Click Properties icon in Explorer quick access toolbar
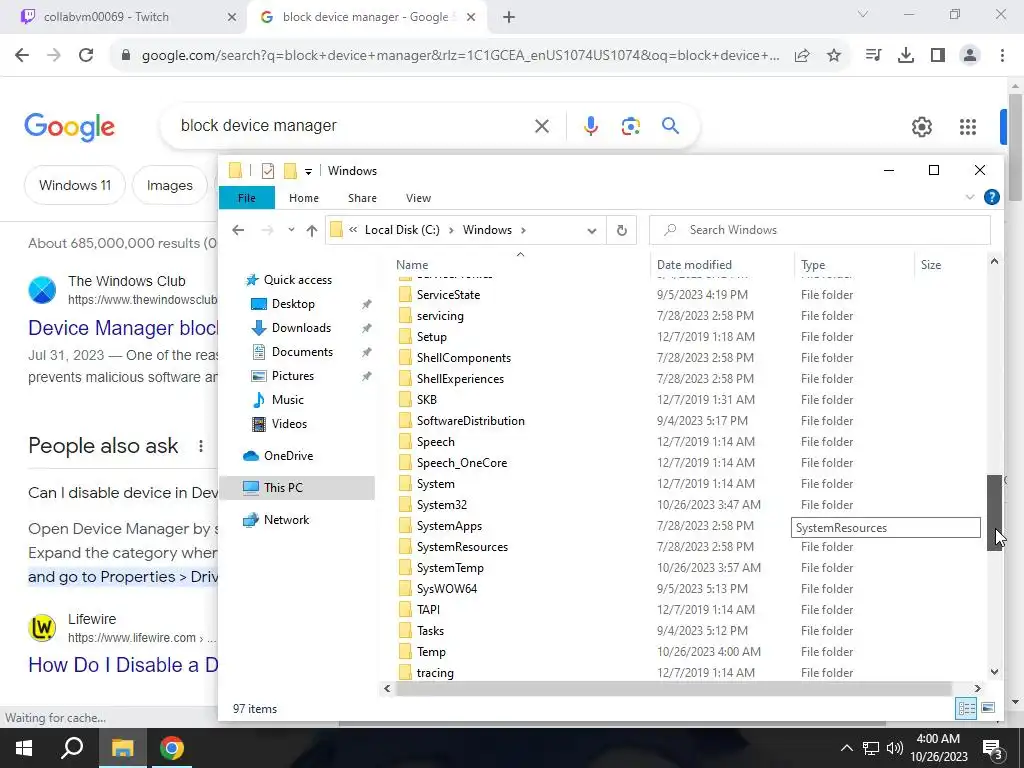The image size is (1024, 768). click(x=268, y=171)
